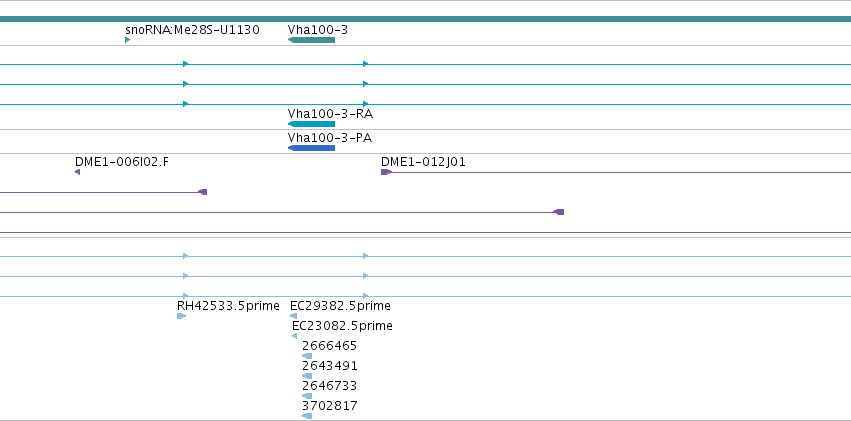Select the Vha100-3-PA protein bar
This screenshot has width=851, height=421.
(x=312, y=148)
